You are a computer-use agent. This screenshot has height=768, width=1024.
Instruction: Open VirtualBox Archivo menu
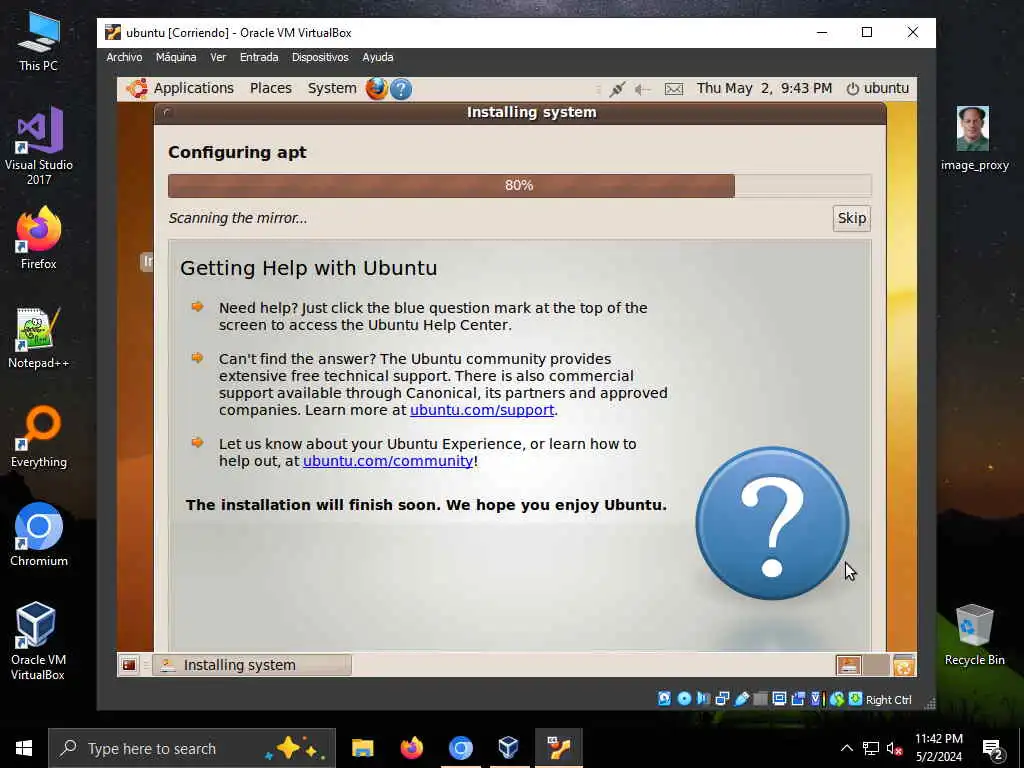point(124,57)
